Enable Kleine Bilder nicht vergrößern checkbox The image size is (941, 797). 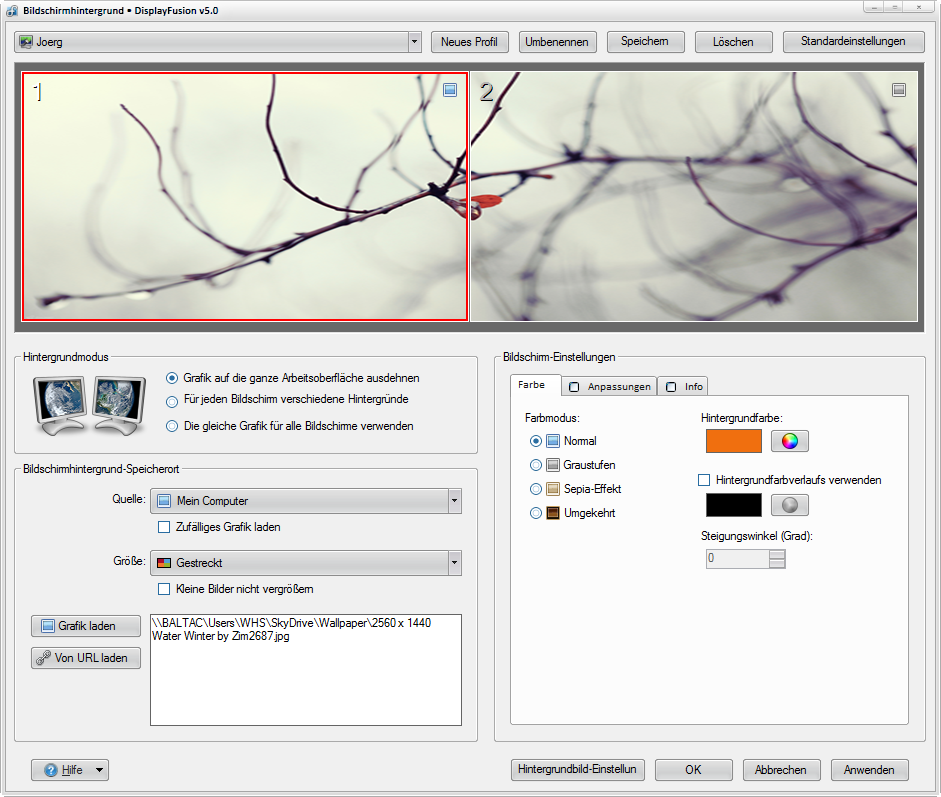164,589
